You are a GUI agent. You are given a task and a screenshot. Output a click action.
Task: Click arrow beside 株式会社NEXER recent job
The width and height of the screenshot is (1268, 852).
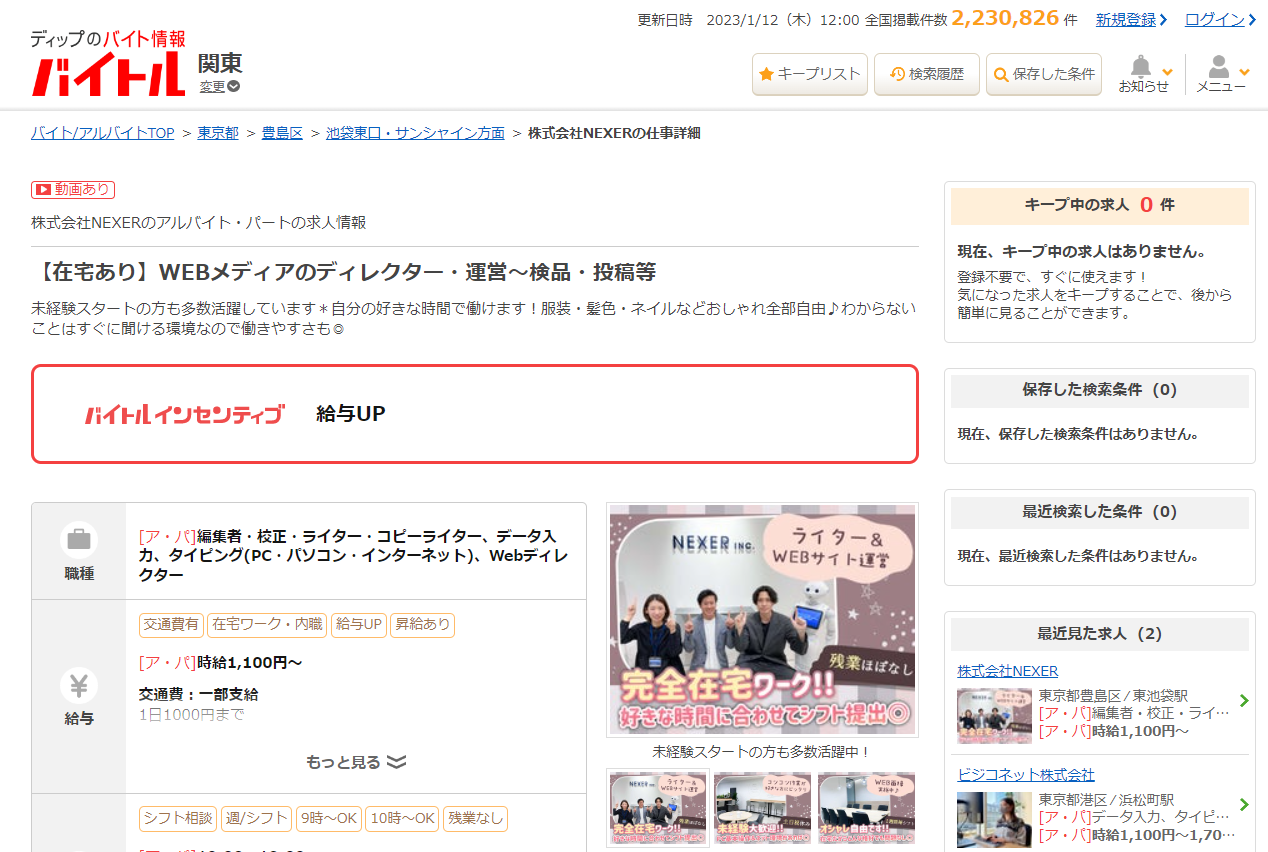(x=1244, y=701)
